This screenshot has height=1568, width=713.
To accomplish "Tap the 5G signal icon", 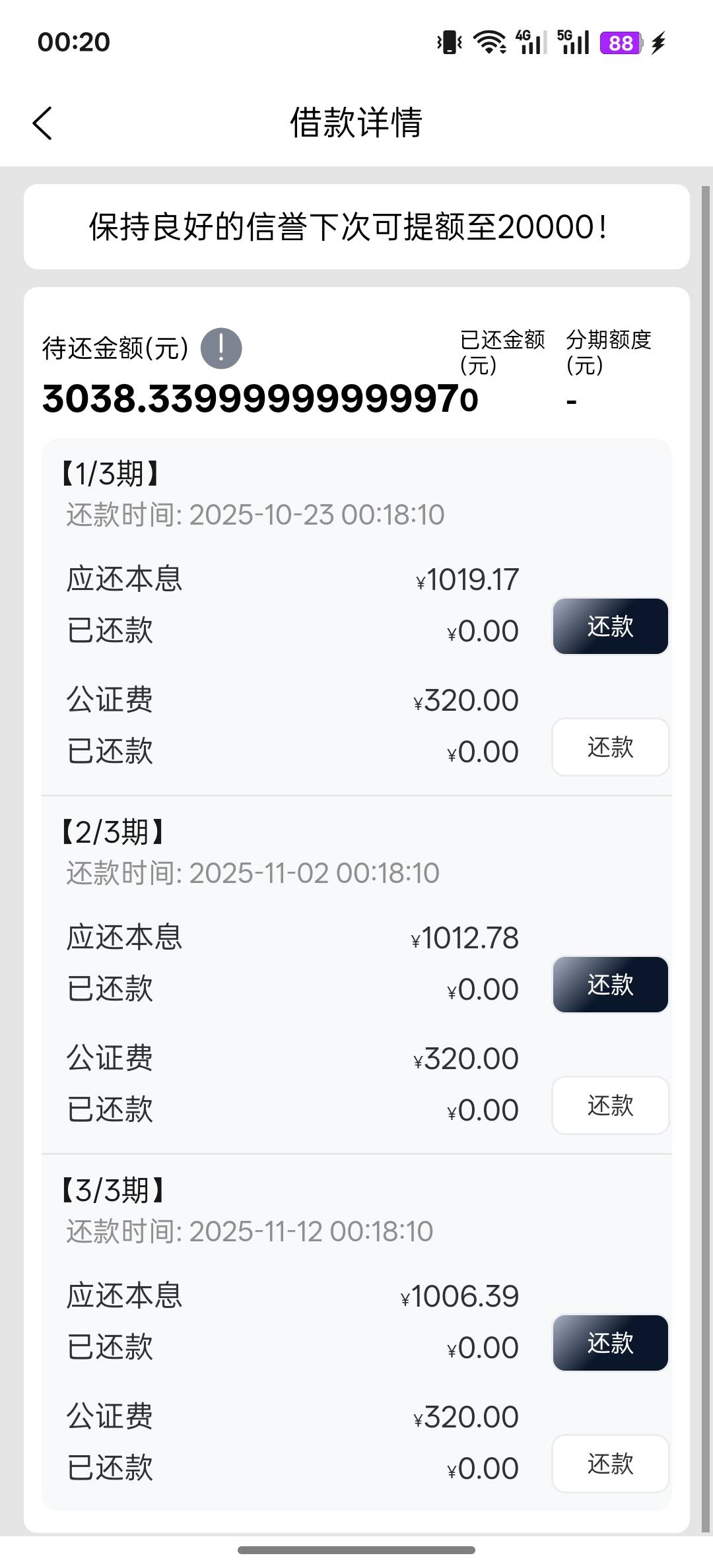I will 573,43.
